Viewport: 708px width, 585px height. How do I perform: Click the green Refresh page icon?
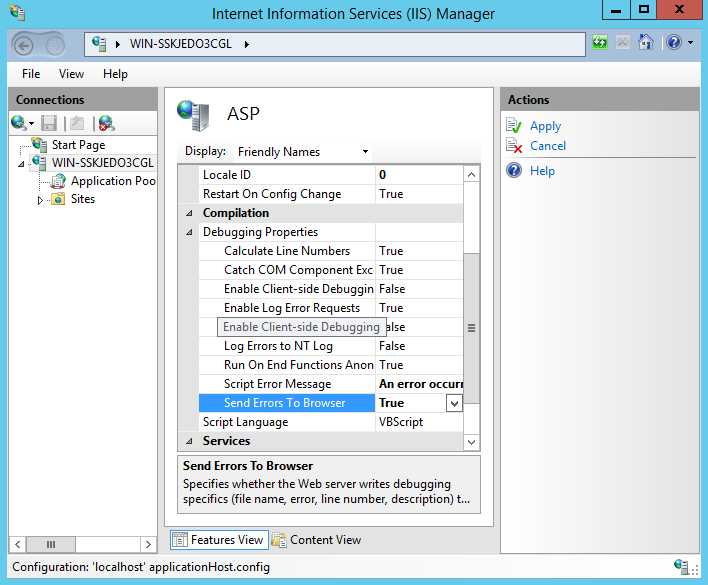click(x=600, y=43)
